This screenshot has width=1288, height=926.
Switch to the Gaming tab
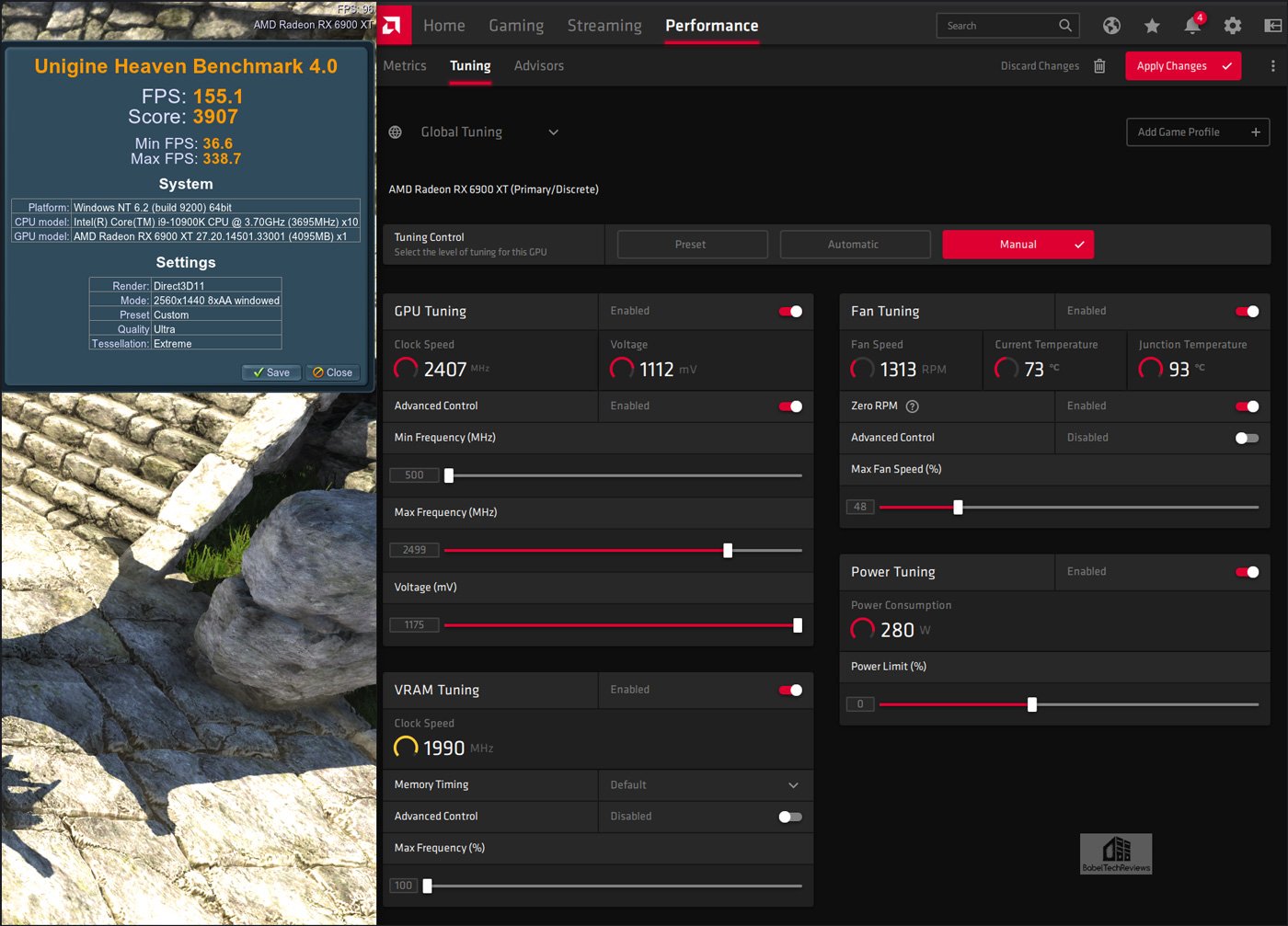pyautogui.click(x=516, y=26)
